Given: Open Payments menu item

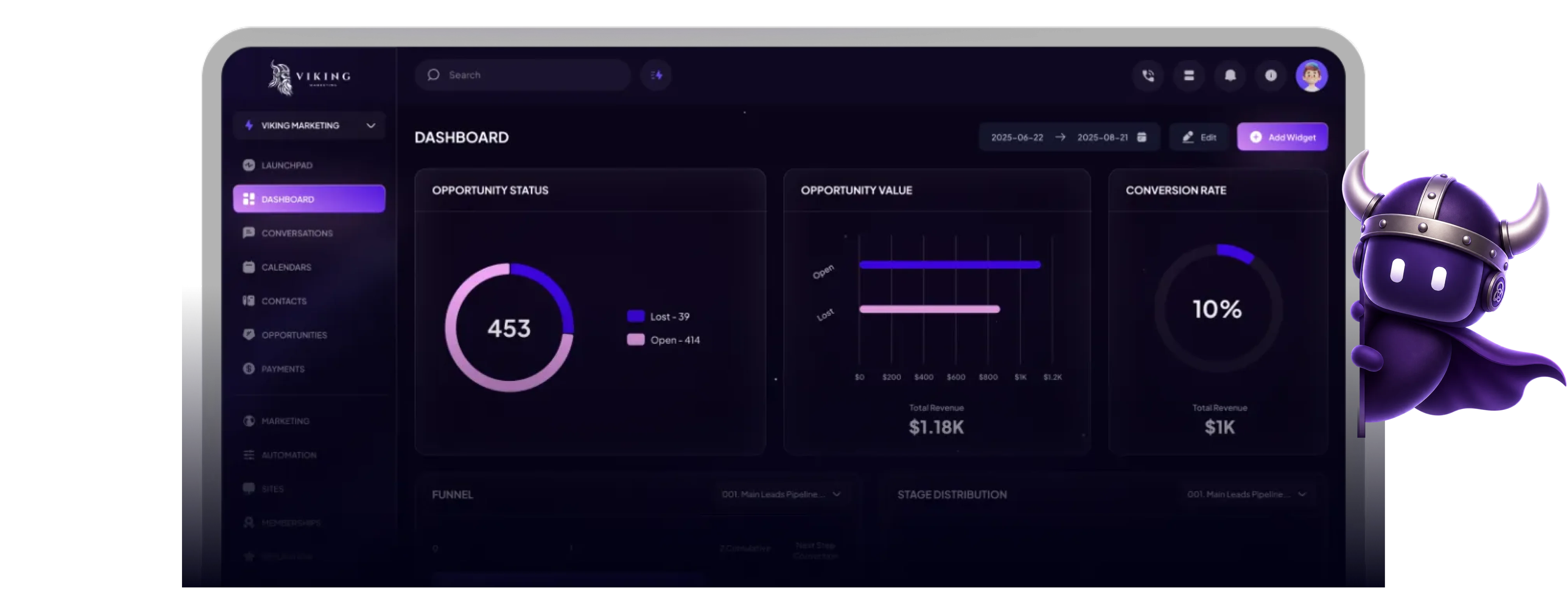Looking at the screenshot, I should (309, 369).
